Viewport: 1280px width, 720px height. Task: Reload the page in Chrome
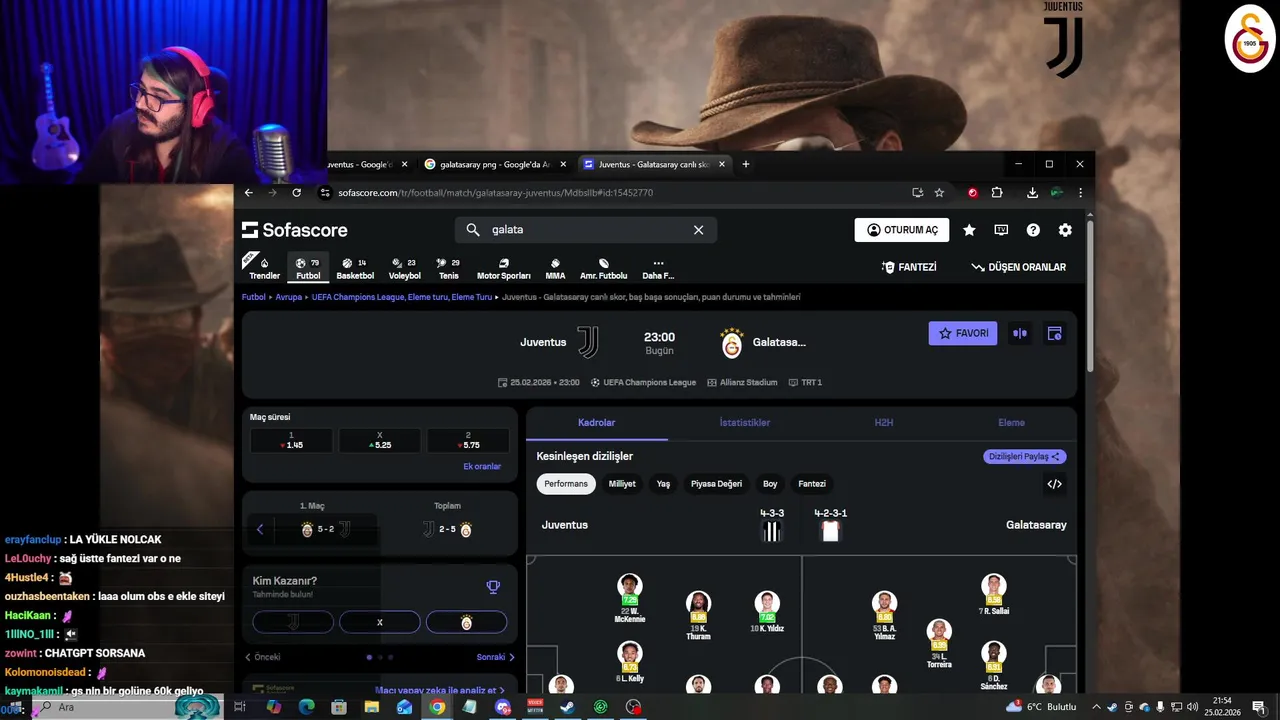pyautogui.click(x=296, y=192)
